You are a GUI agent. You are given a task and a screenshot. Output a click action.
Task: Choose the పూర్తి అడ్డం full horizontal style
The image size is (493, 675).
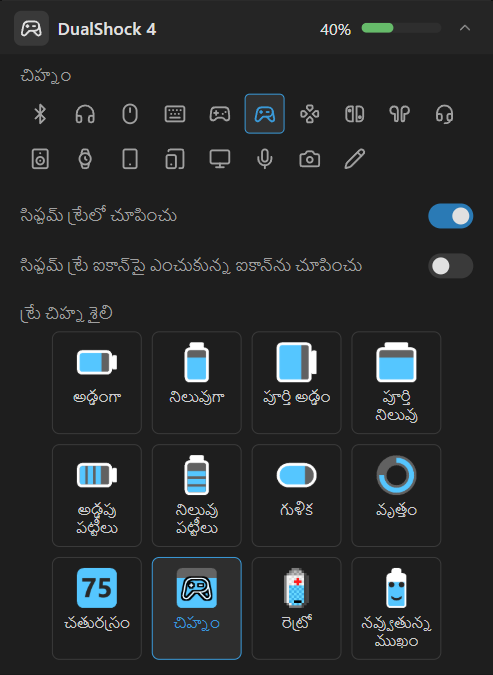click(x=296, y=382)
